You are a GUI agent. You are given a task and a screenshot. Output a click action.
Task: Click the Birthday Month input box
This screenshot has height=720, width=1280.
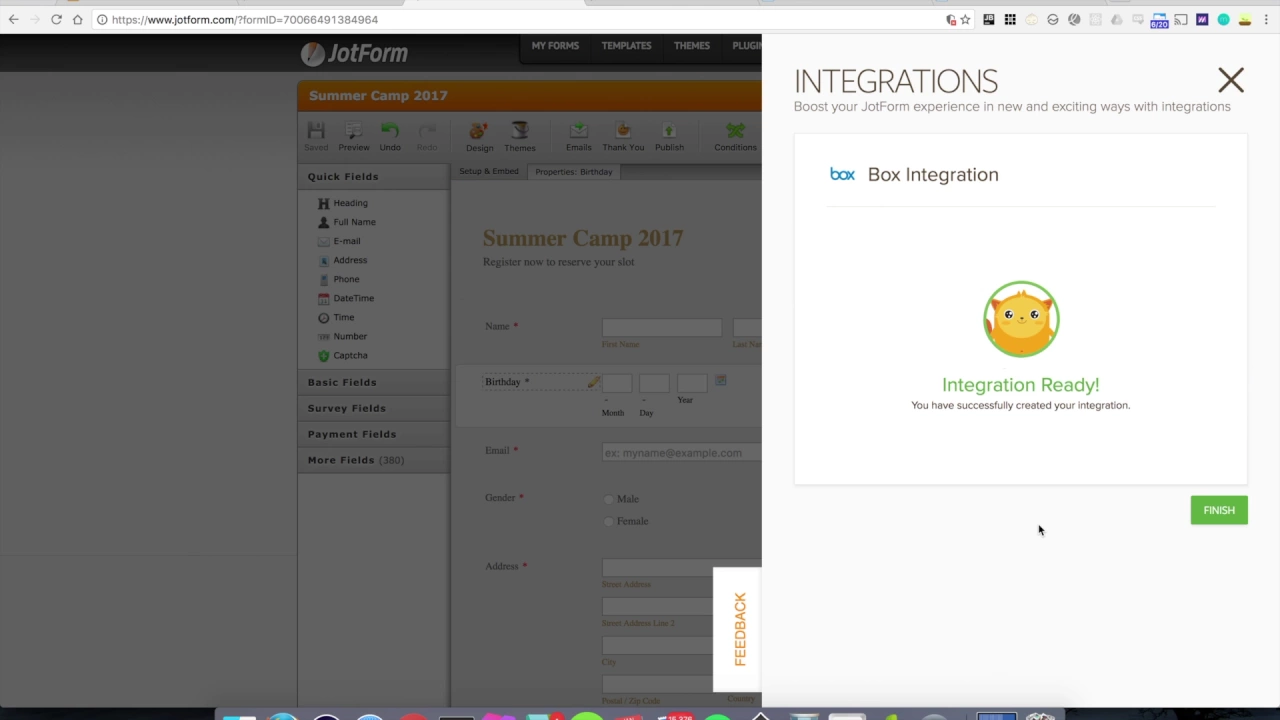[x=617, y=383]
